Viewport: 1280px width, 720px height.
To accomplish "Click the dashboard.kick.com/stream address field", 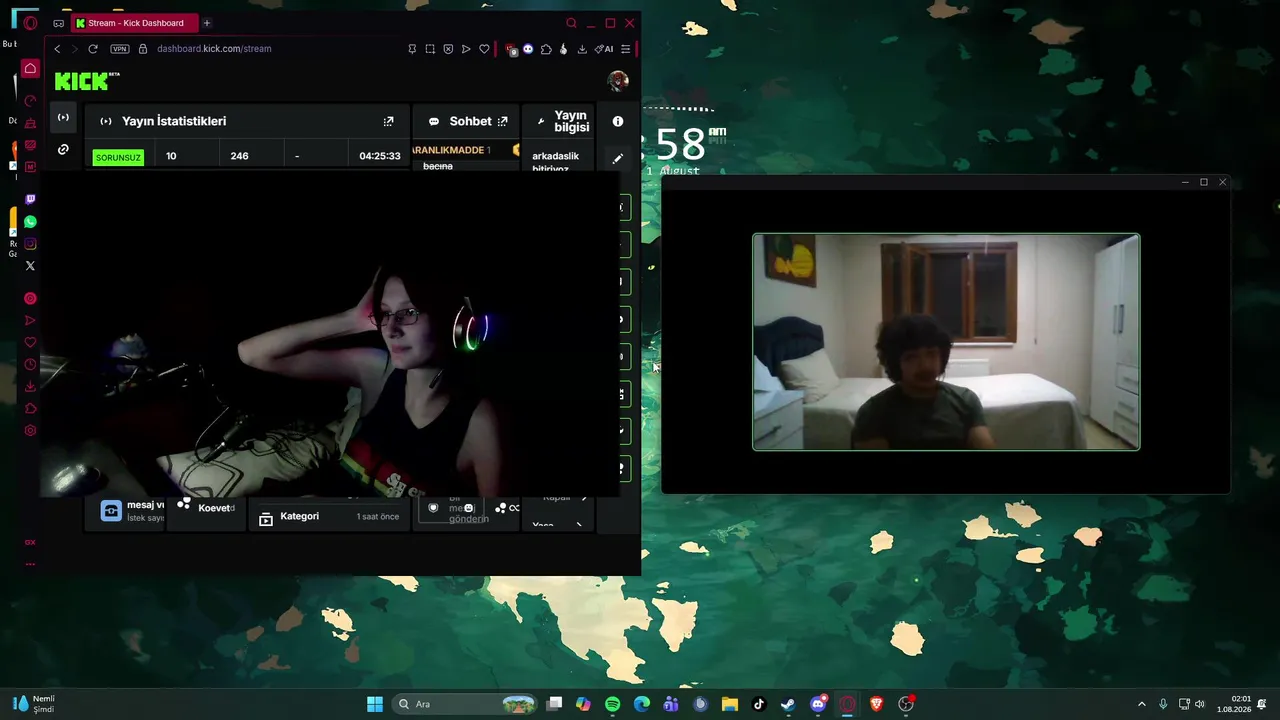I will [214, 49].
